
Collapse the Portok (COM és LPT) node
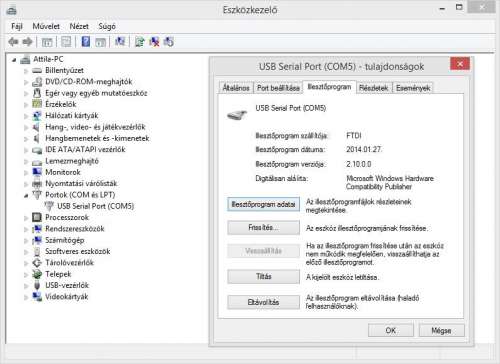[26, 196]
